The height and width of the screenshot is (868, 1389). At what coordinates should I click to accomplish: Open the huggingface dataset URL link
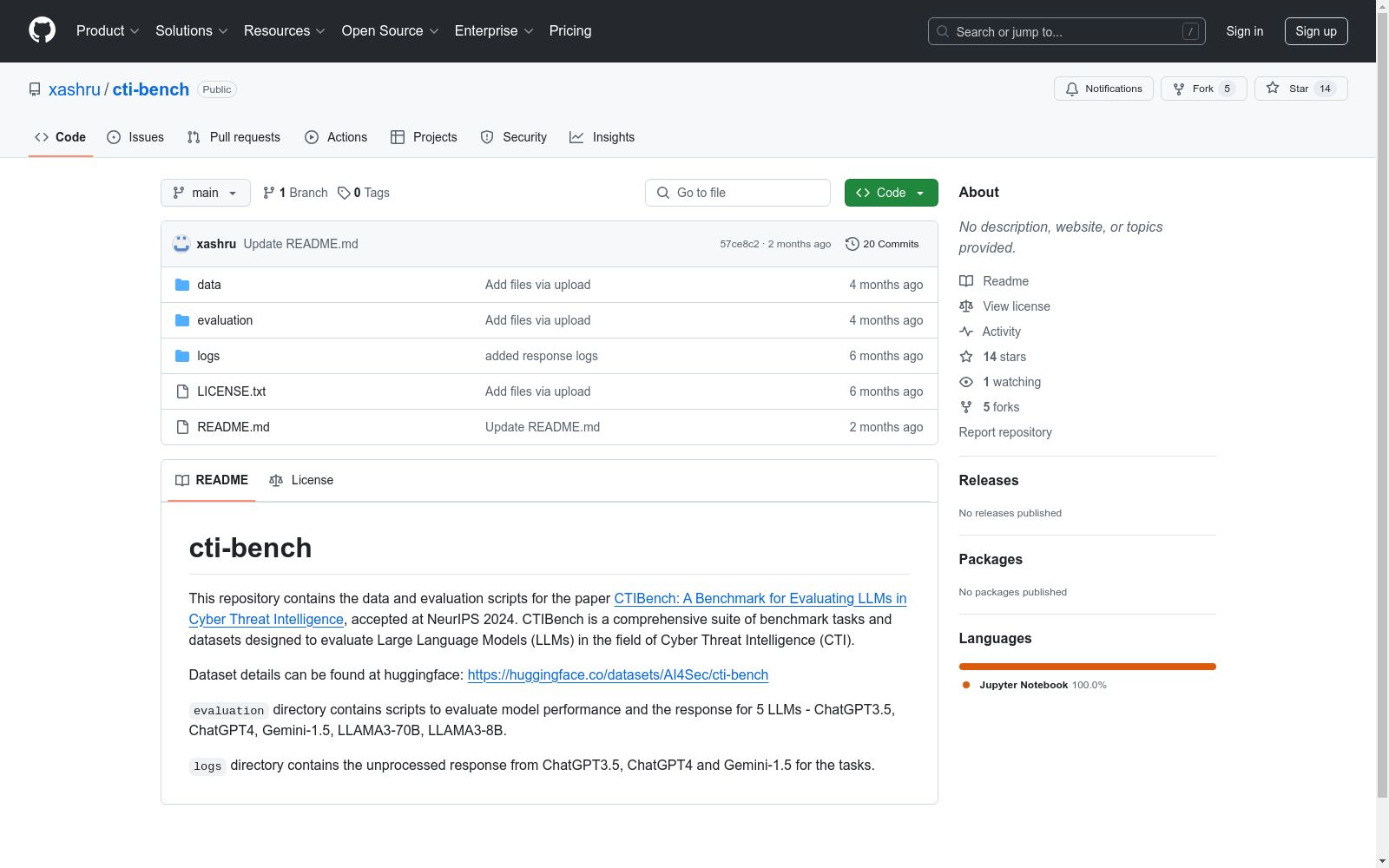(618, 674)
